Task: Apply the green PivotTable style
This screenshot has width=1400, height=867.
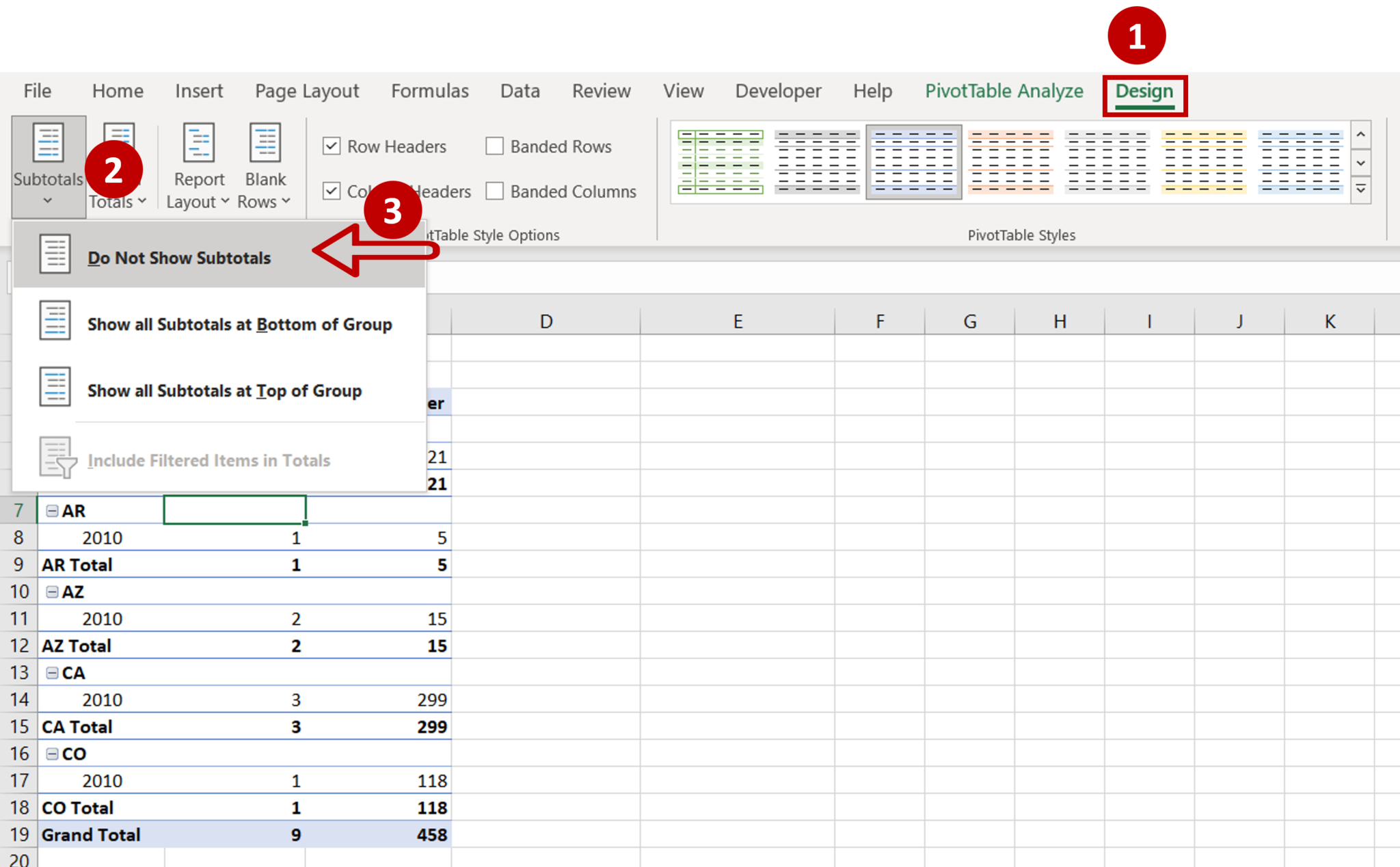Action: tap(721, 162)
